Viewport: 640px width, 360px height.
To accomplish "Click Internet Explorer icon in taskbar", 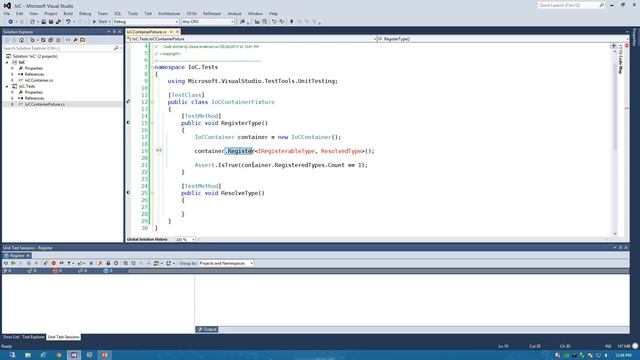I will pos(43,355).
